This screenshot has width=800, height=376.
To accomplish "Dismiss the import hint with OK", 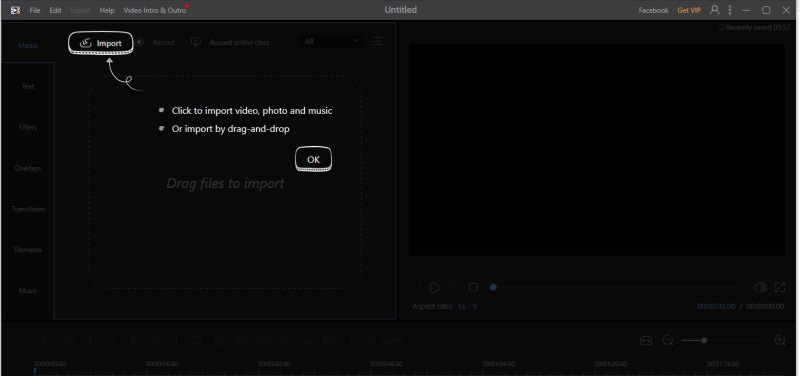I will 313,159.
